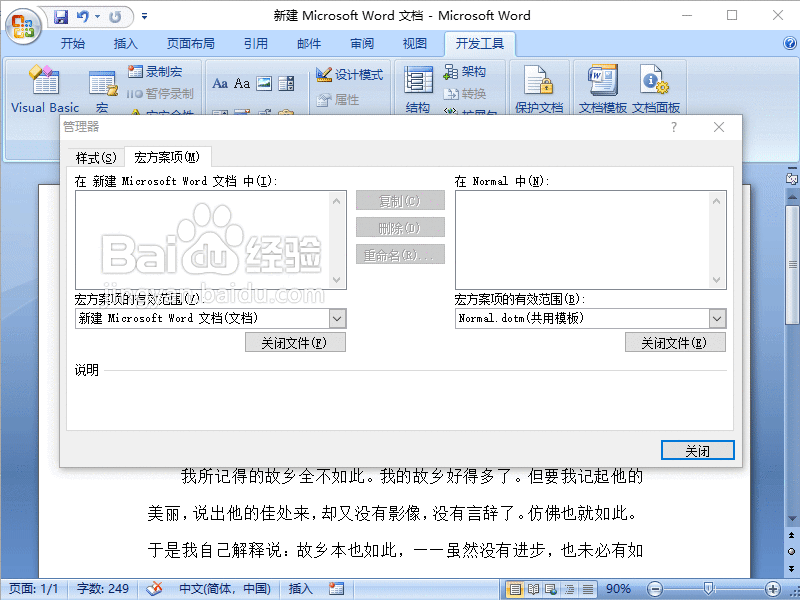Click the document vertical scrollbar thumb
Viewport: 800px width, 600px height.
point(792,264)
